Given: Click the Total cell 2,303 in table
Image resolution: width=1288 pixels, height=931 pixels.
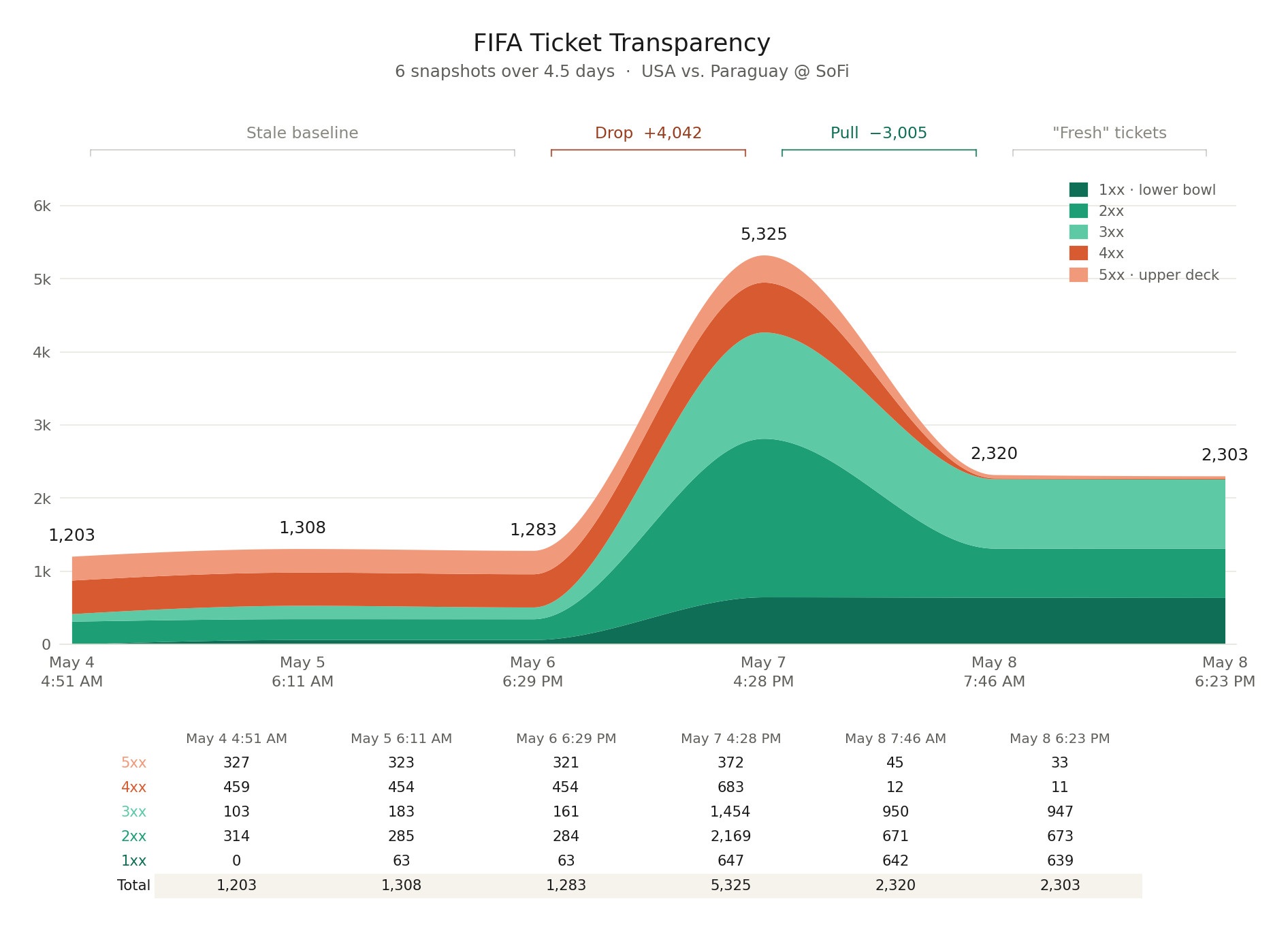Looking at the screenshot, I should (1060, 885).
